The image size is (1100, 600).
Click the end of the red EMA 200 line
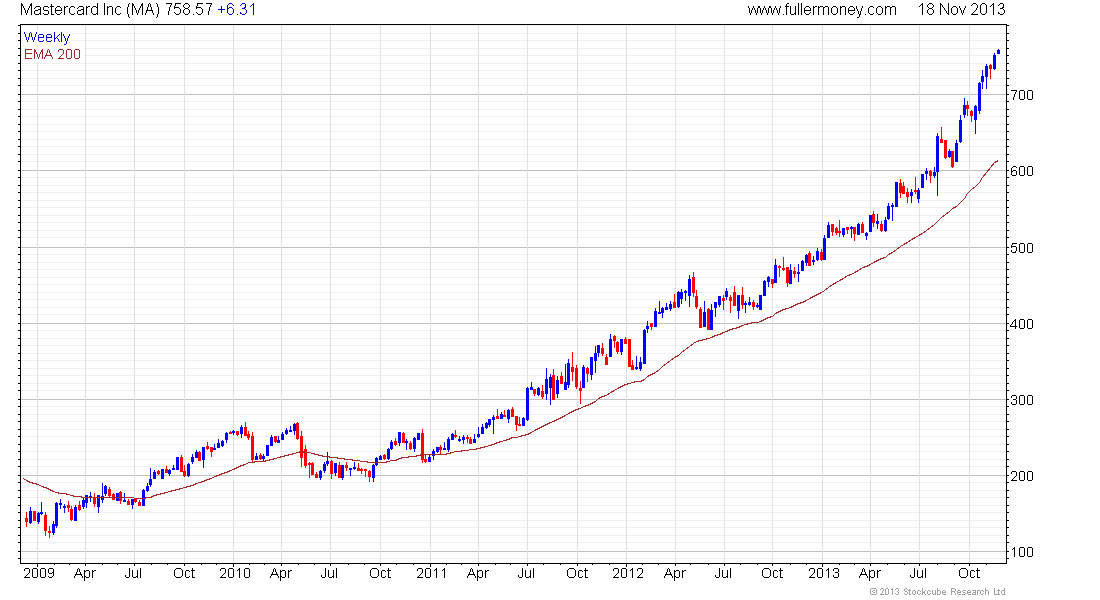(997, 161)
